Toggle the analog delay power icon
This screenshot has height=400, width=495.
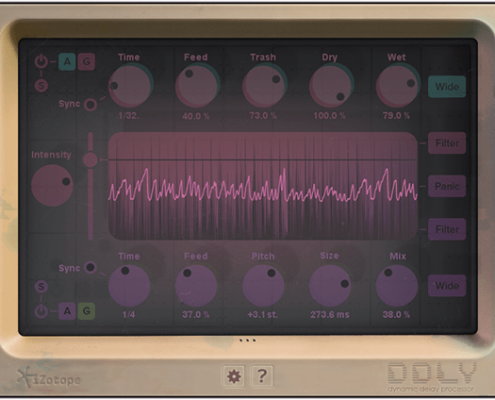41,62
